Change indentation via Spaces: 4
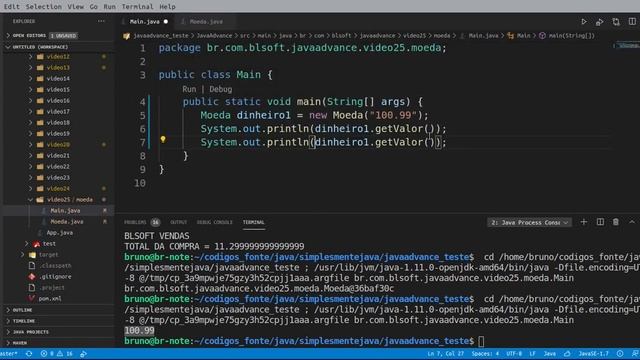 [x=485, y=354]
